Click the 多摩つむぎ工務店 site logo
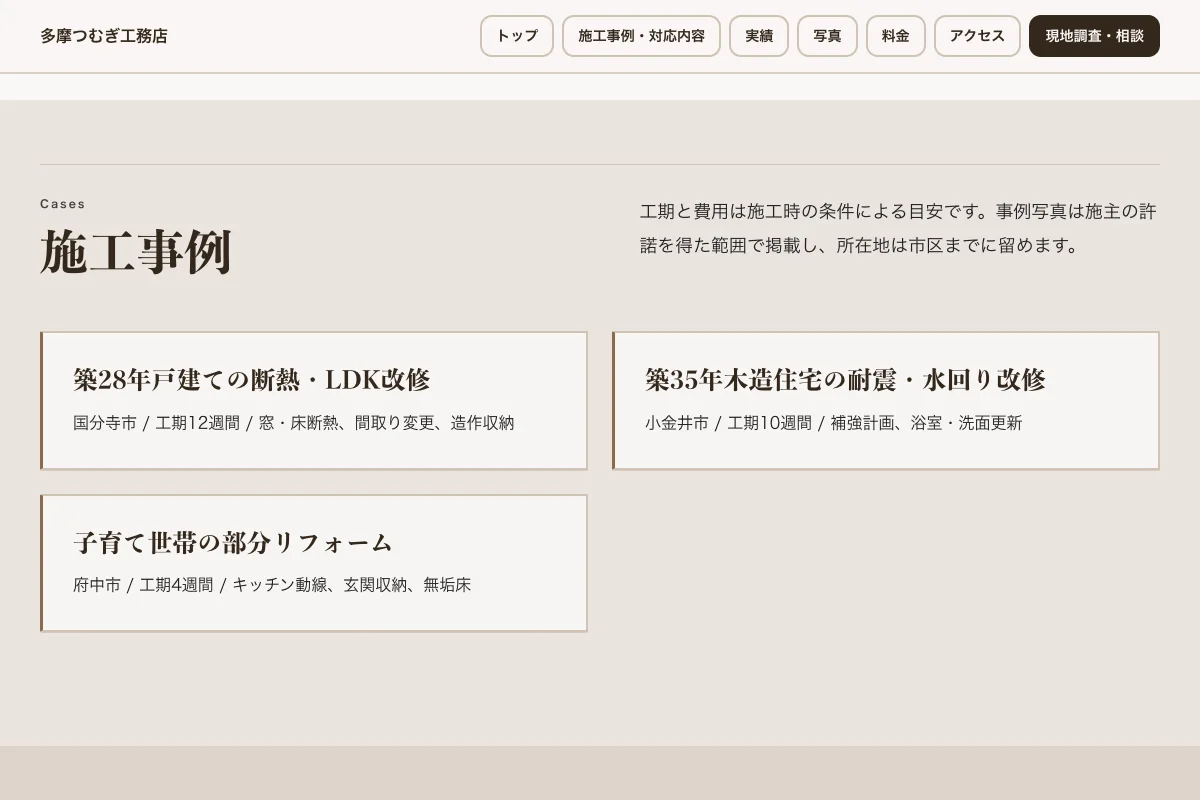The width and height of the screenshot is (1200, 800). pyautogui.click(x=104, y=36)
